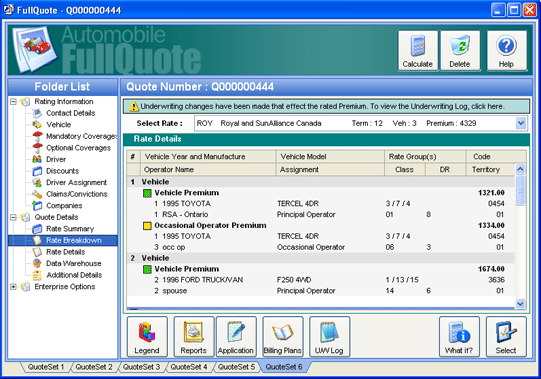The width and height of the screenshot is (541, 379).
Task: Switch to the QuoteSet 5 tab
Action: [236, 367]
